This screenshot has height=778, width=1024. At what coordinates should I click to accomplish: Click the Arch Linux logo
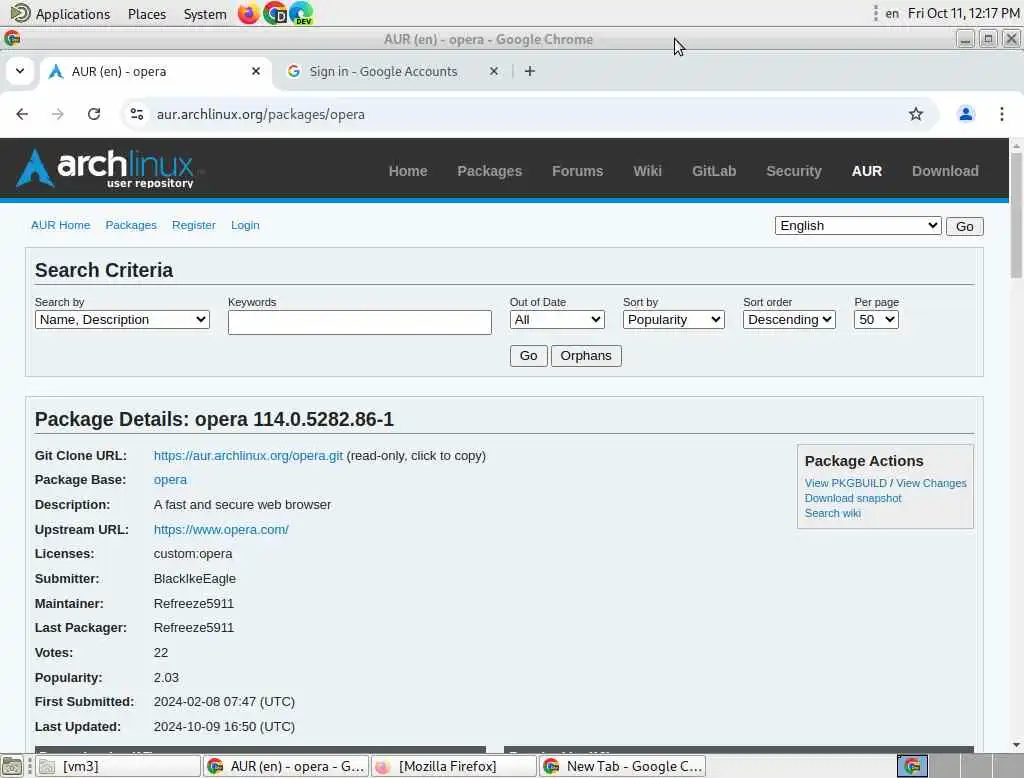tap(106, 169)
